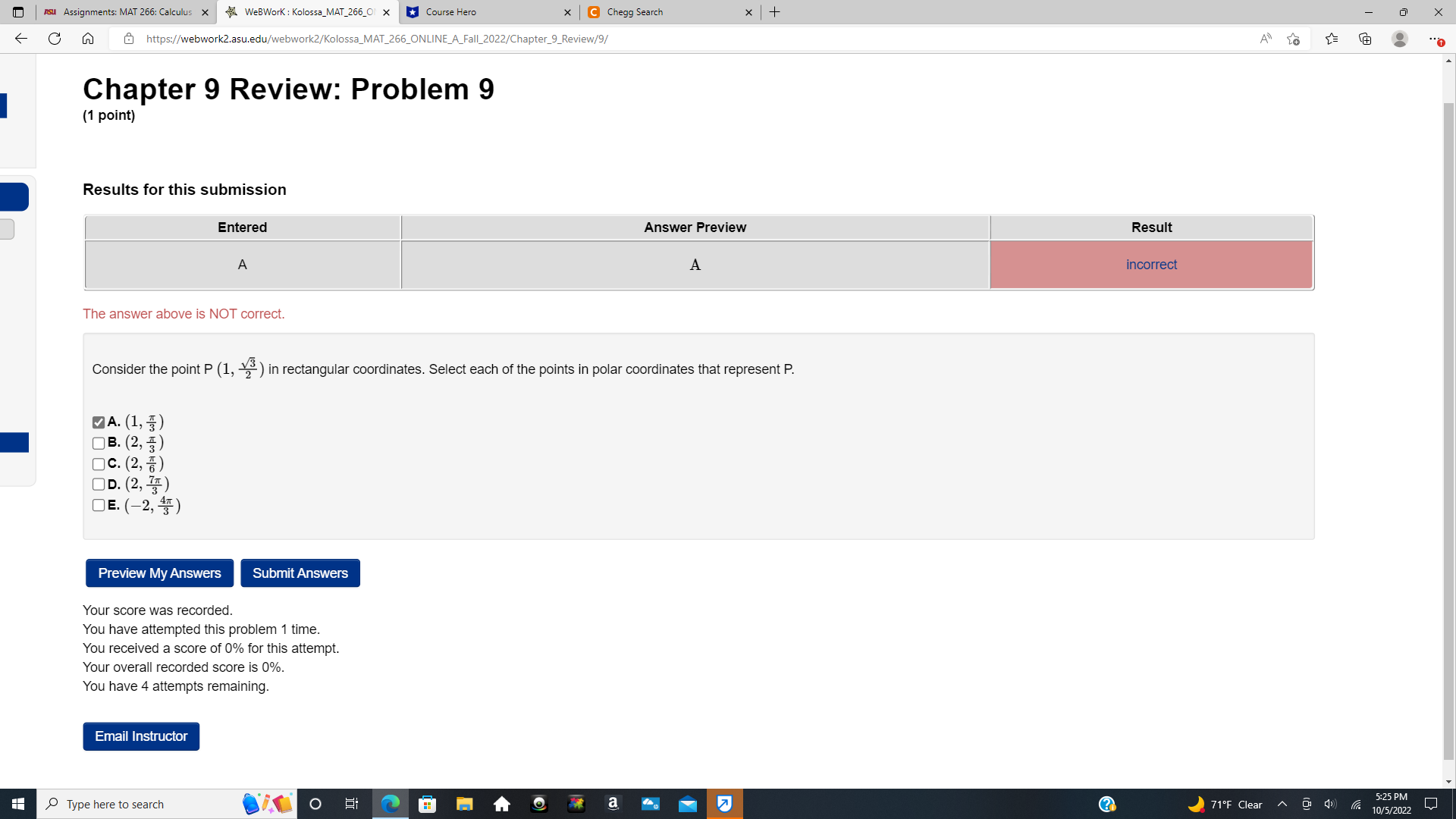Image resolution: width=1456 pixels, height=819 pixels.
Task: Click the Email Instructor button
Action: point(140,736)
